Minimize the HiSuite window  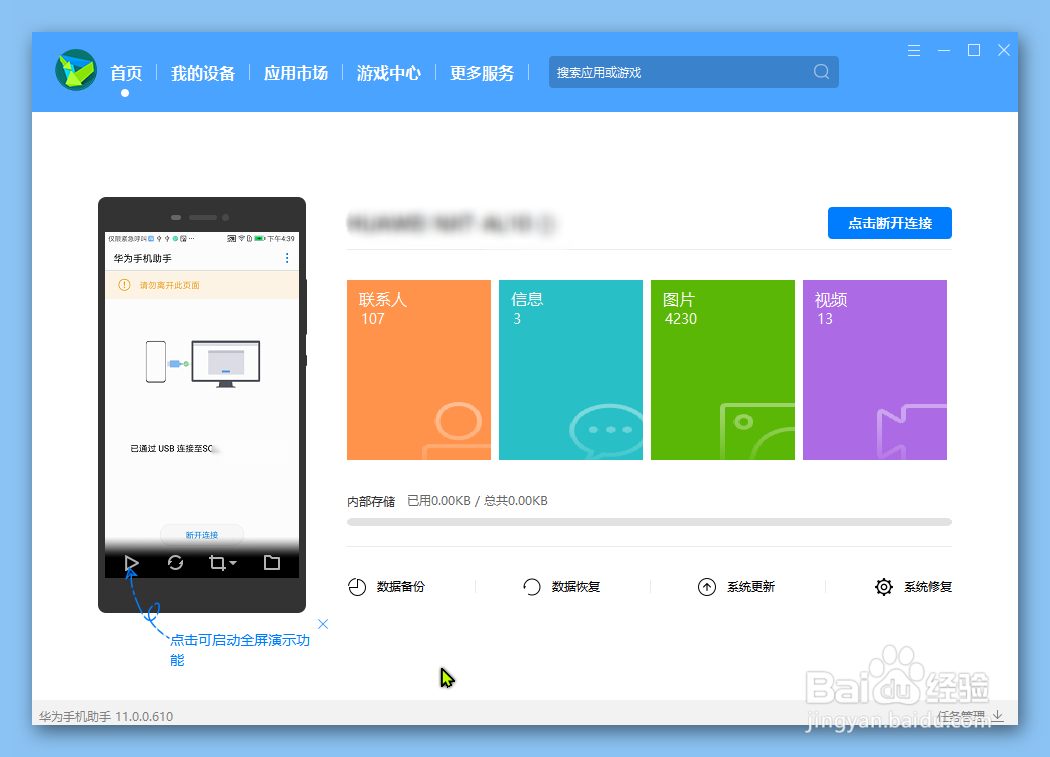click(x=944, y=50)
